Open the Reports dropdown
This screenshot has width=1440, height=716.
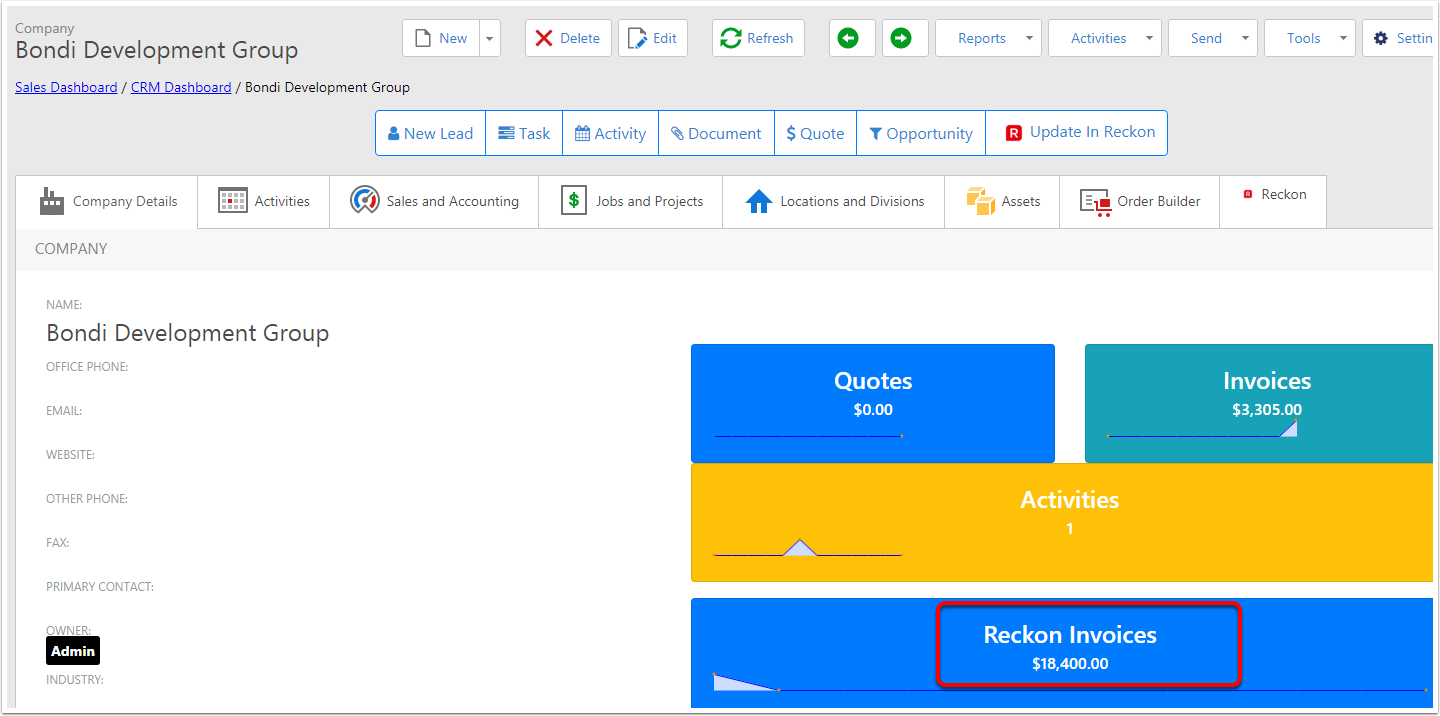click(988, 38)
